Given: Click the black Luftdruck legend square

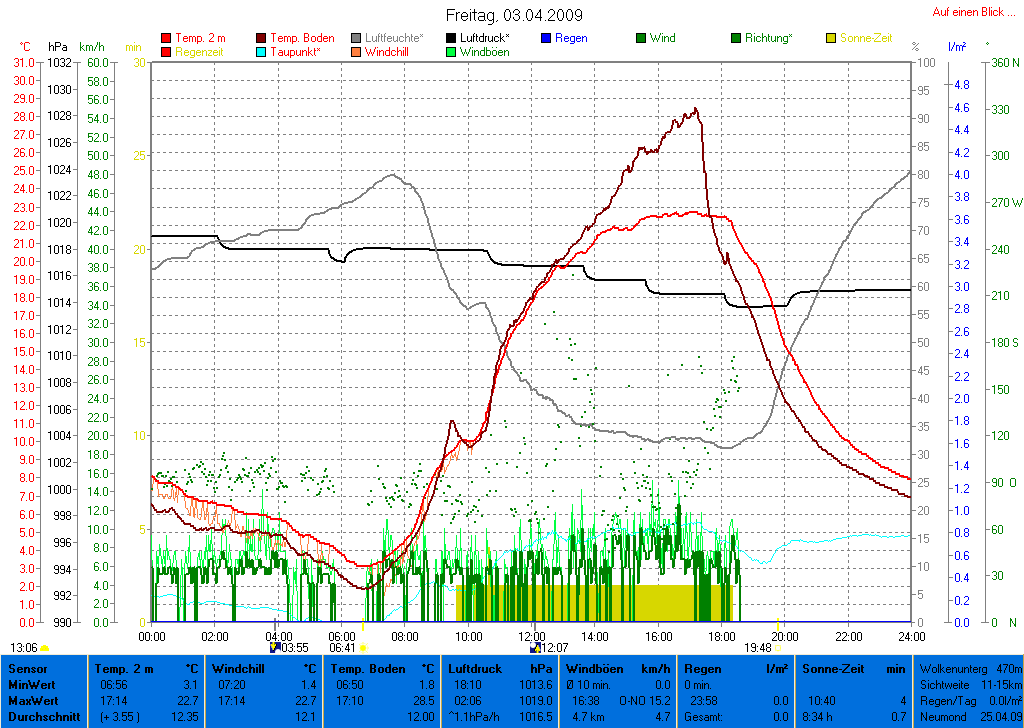Looking at the screenshot, I should (x=452, y=38).
